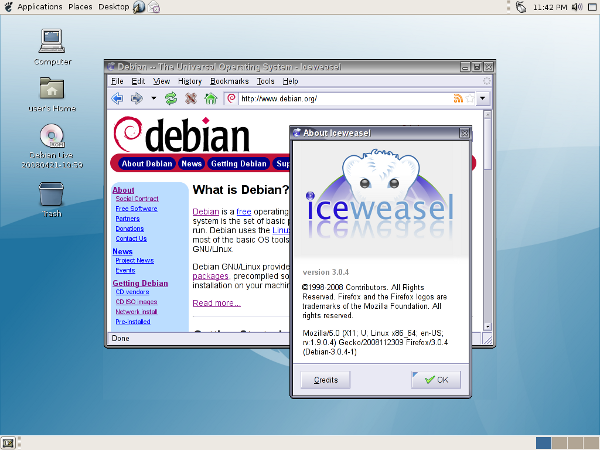Click the debian.org URL field
Image resolution: width=600 pixels, height=450 pixels.
340,98
